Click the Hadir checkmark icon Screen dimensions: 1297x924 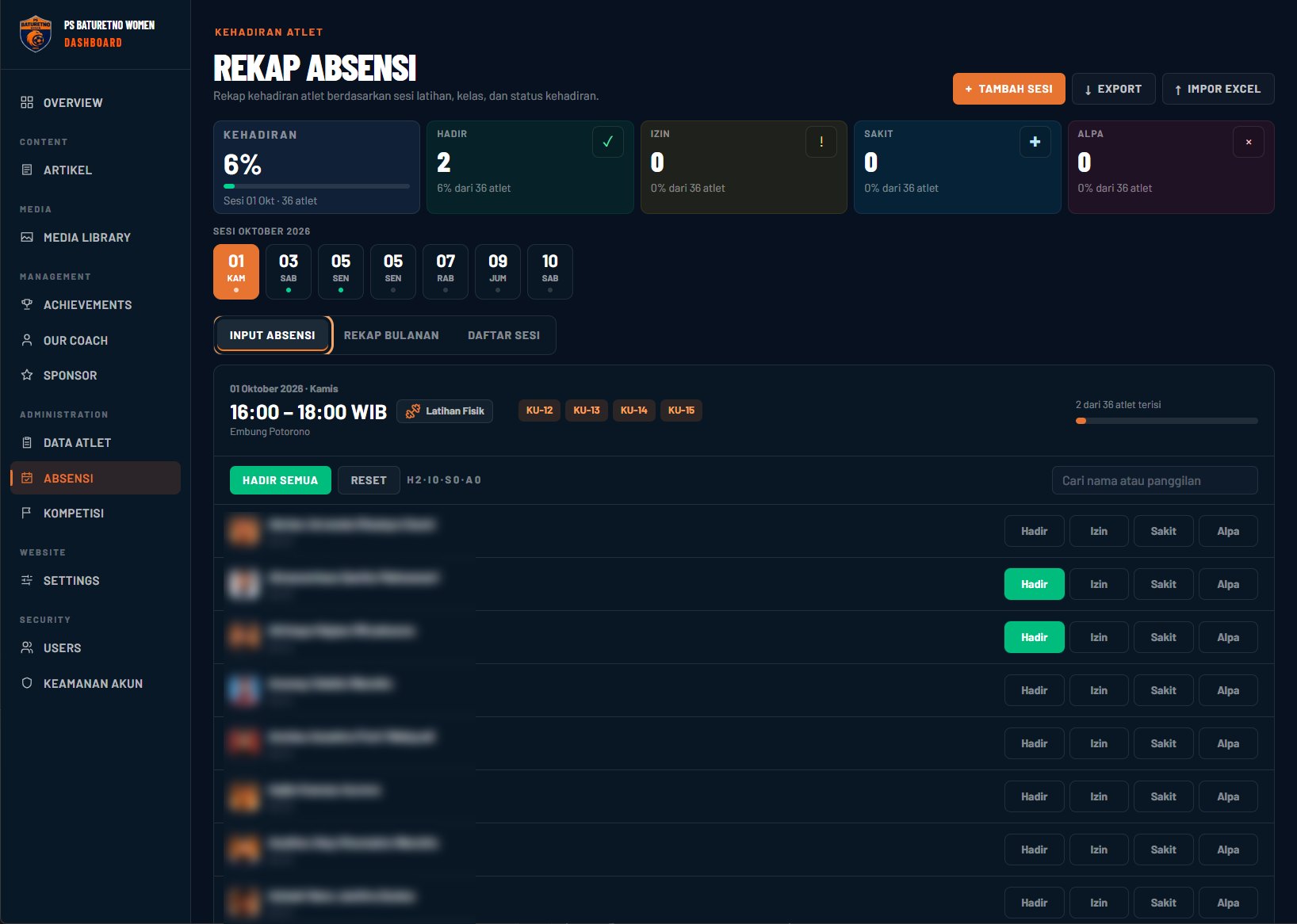click(x=608, y=142)
